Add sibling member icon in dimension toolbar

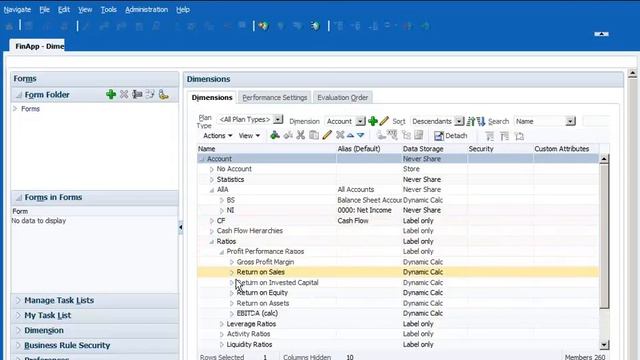(x=288, y=135)
